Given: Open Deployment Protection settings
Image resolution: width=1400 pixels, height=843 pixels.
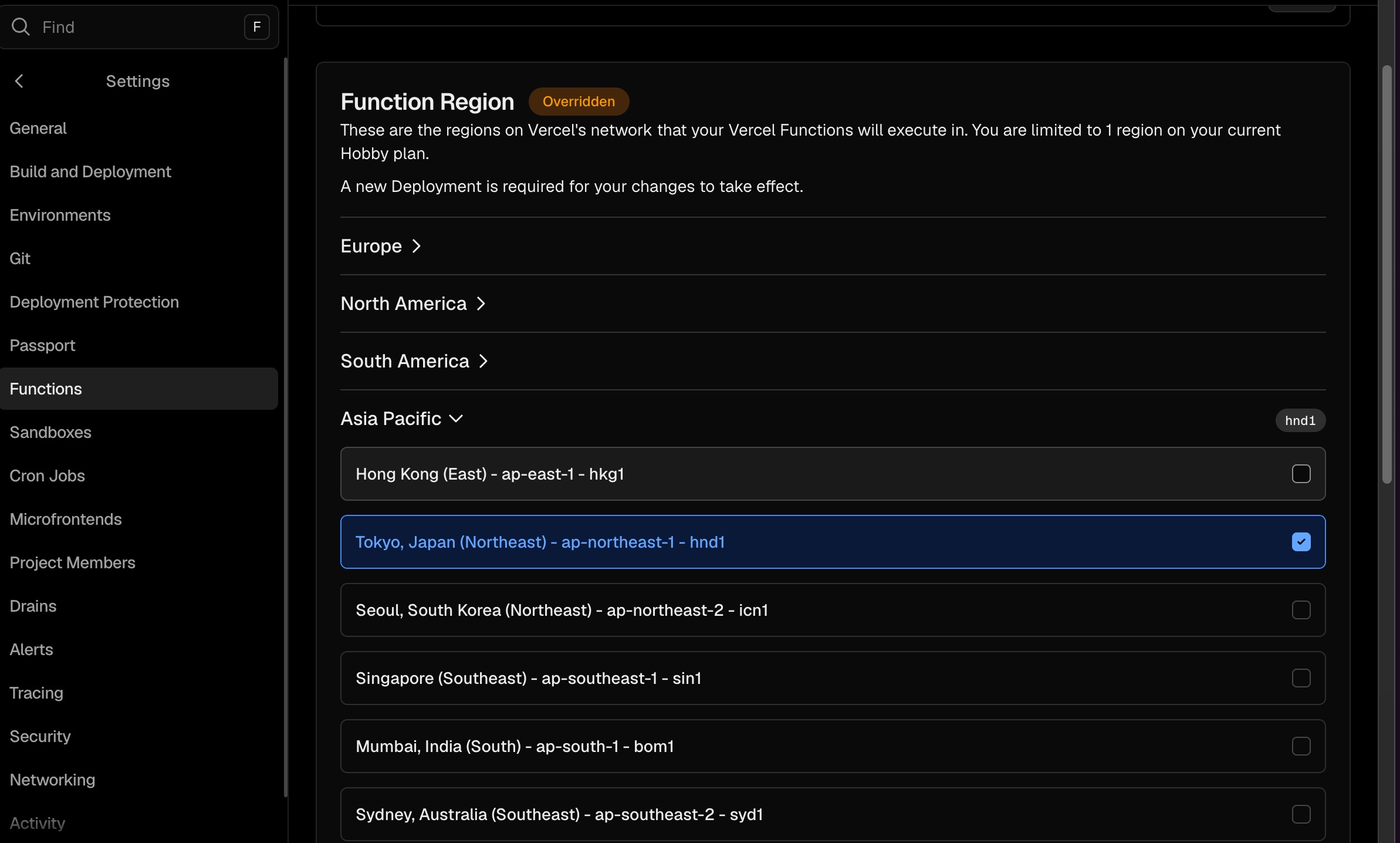Looking at the screenshot, I should 94,302.
